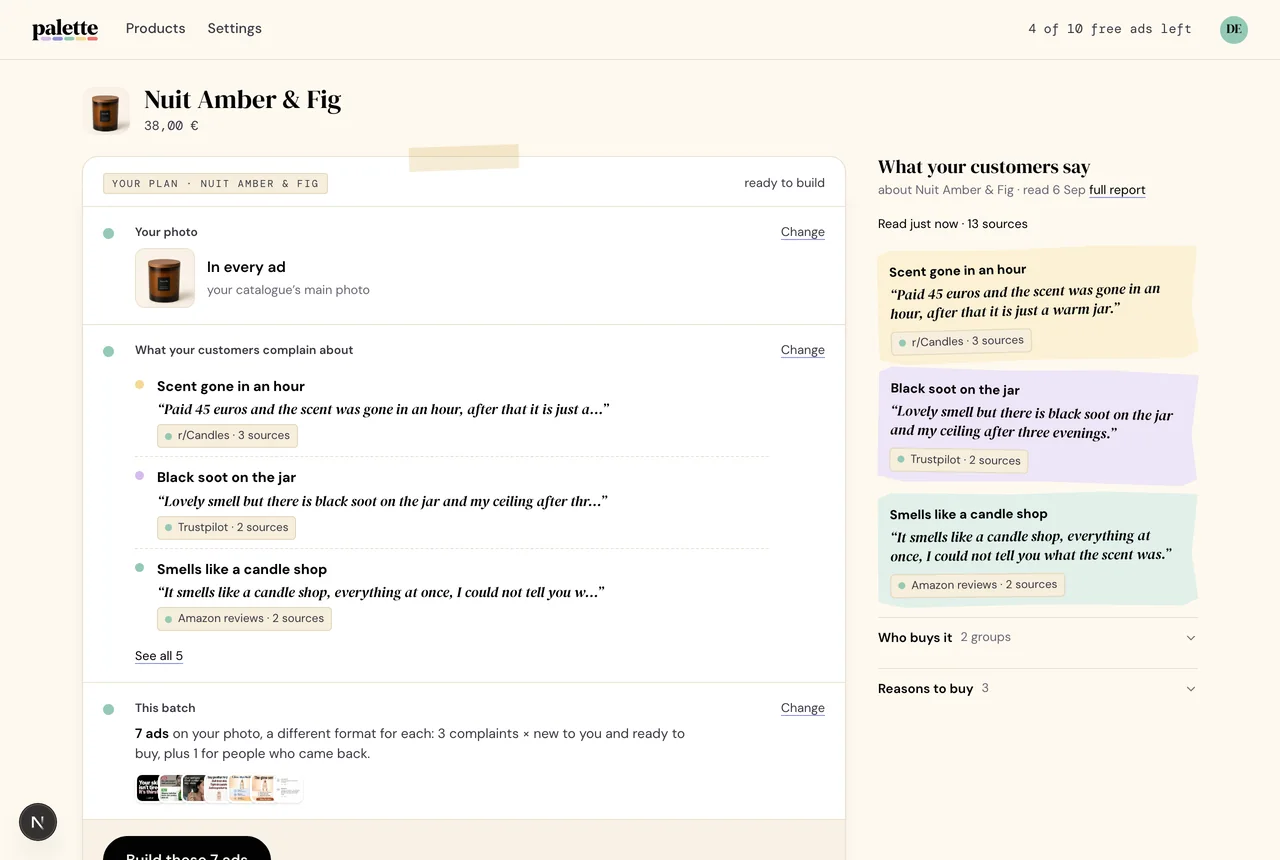
Task: Select the Smells like a candle shop complaint heading
Action: [x=242, y=569]
